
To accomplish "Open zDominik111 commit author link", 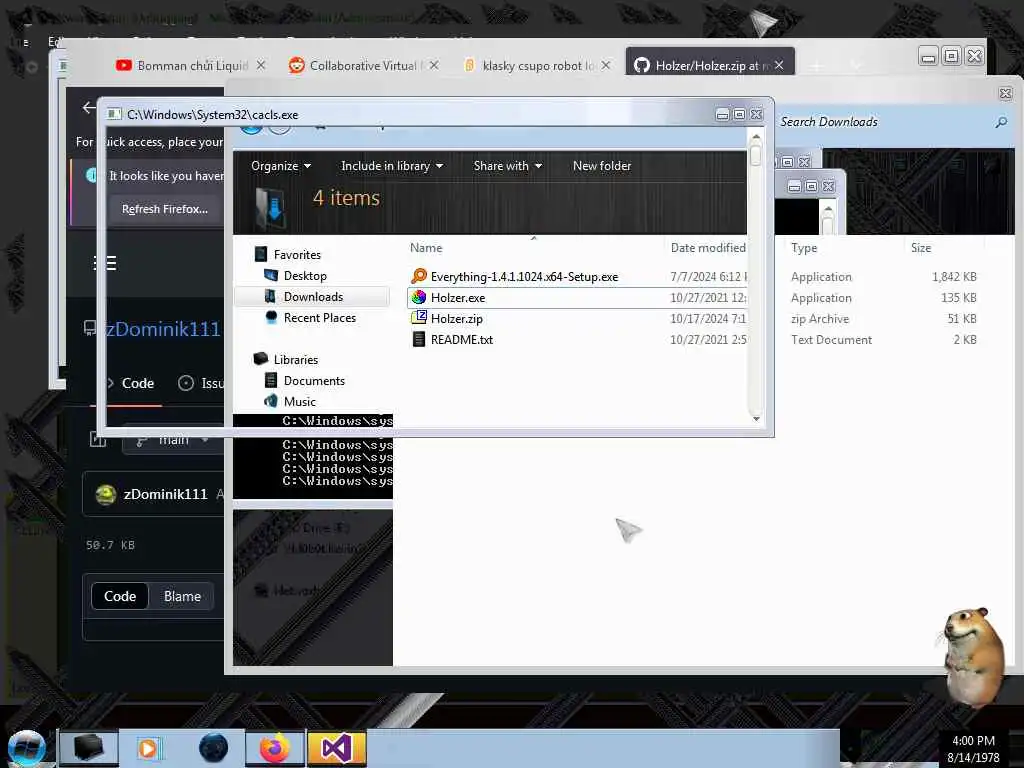I will click(165, 494).
